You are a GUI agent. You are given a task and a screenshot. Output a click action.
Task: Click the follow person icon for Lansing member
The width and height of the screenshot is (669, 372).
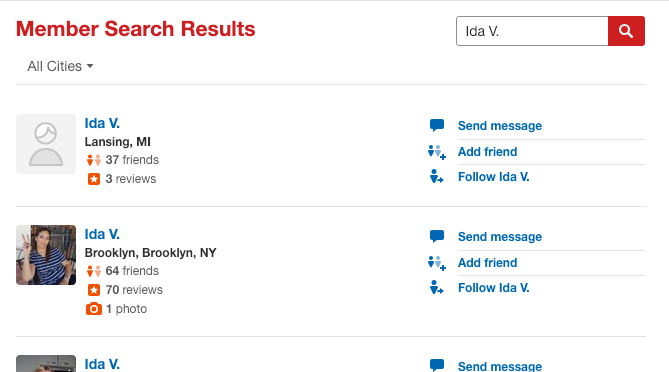[x=437, y=177]
